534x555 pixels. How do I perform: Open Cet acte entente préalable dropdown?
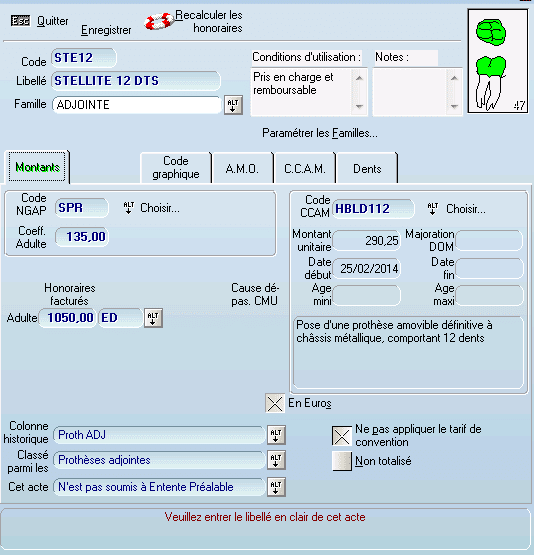[276, 487]
